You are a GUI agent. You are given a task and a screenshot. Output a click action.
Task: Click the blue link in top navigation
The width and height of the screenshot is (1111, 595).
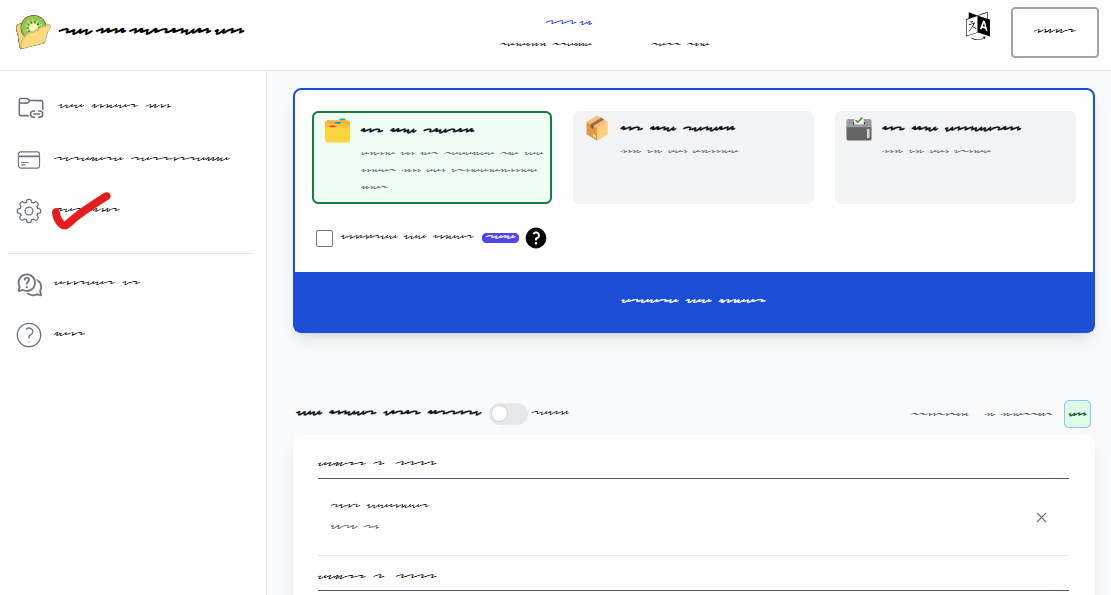pyautogui.click(x=568, y=22)
